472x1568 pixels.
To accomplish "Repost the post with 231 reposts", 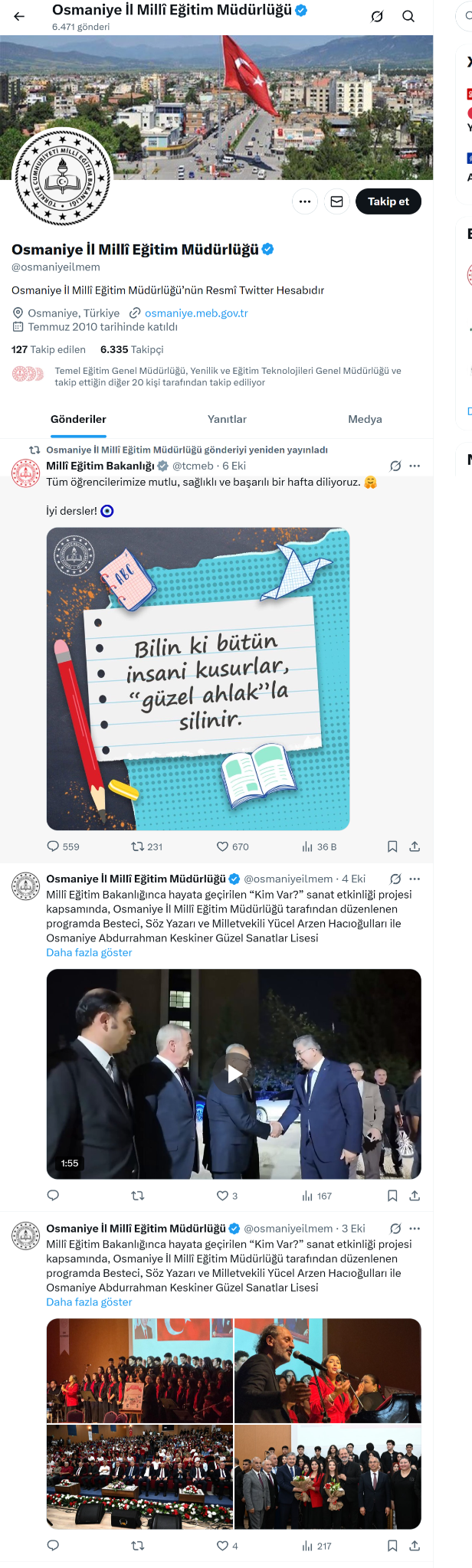I will (146, 846).
